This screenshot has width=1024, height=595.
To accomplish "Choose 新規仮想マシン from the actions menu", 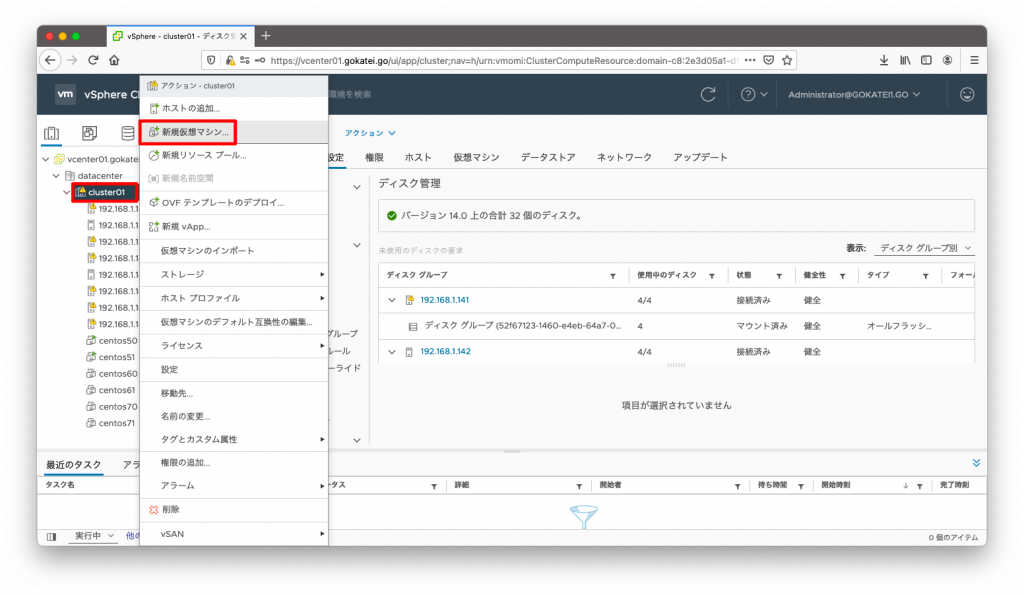I will (195, 132).
